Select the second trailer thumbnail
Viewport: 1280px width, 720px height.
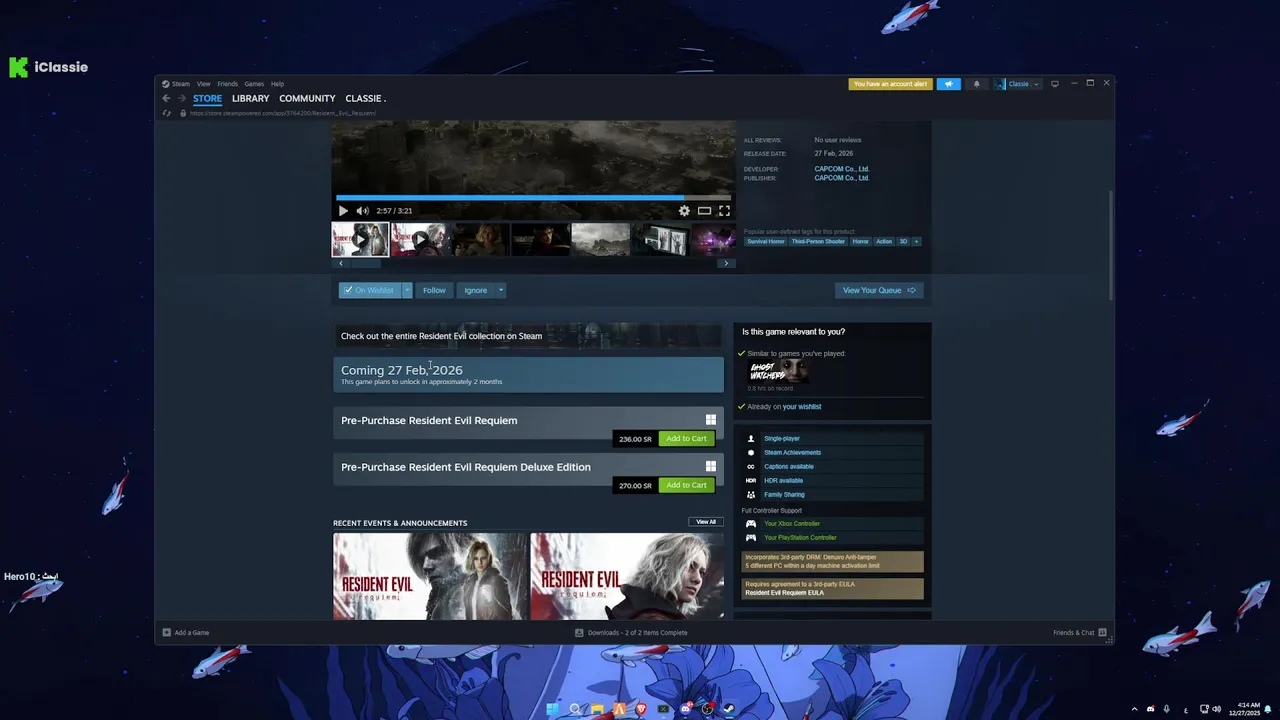(x=420, y=240)
